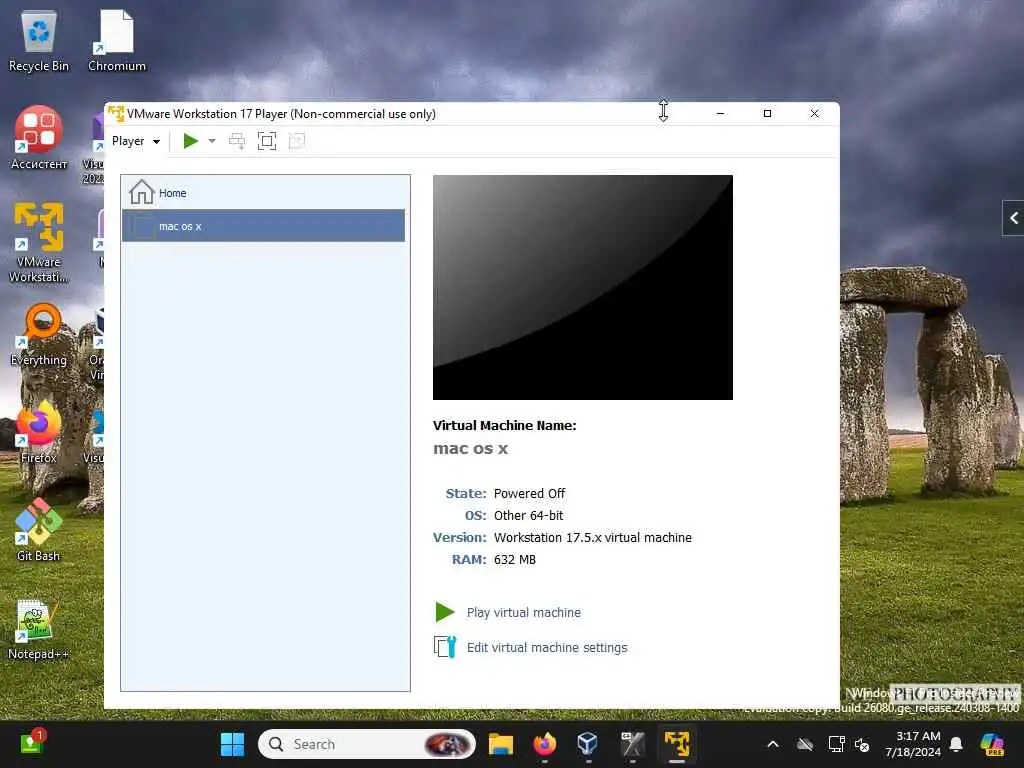Open Recycle Bin desktop icon
The image size is (1024, 768).
39,40
